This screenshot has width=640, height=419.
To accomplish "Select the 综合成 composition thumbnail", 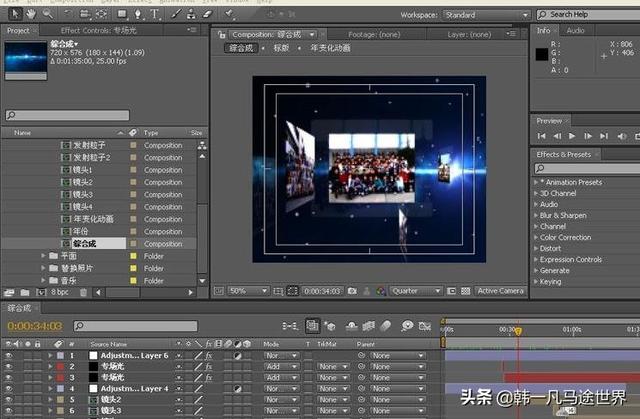I will 26,60.
